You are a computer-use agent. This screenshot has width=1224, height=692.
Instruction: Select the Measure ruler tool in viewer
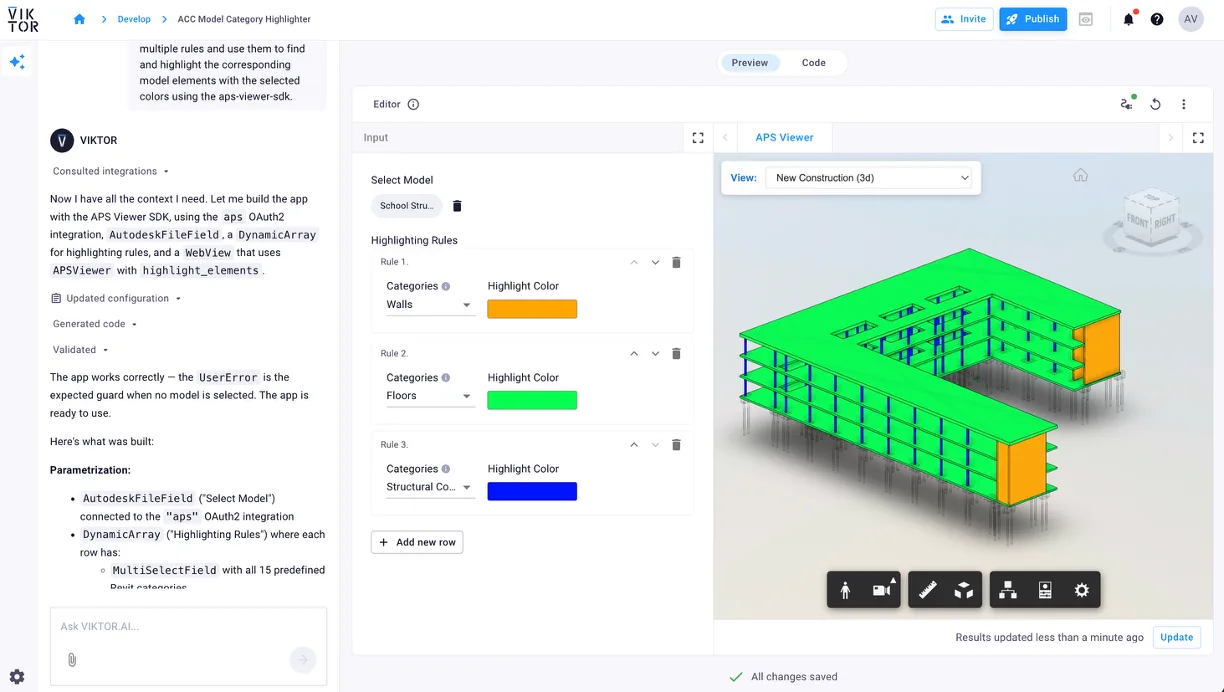point(927,591)
